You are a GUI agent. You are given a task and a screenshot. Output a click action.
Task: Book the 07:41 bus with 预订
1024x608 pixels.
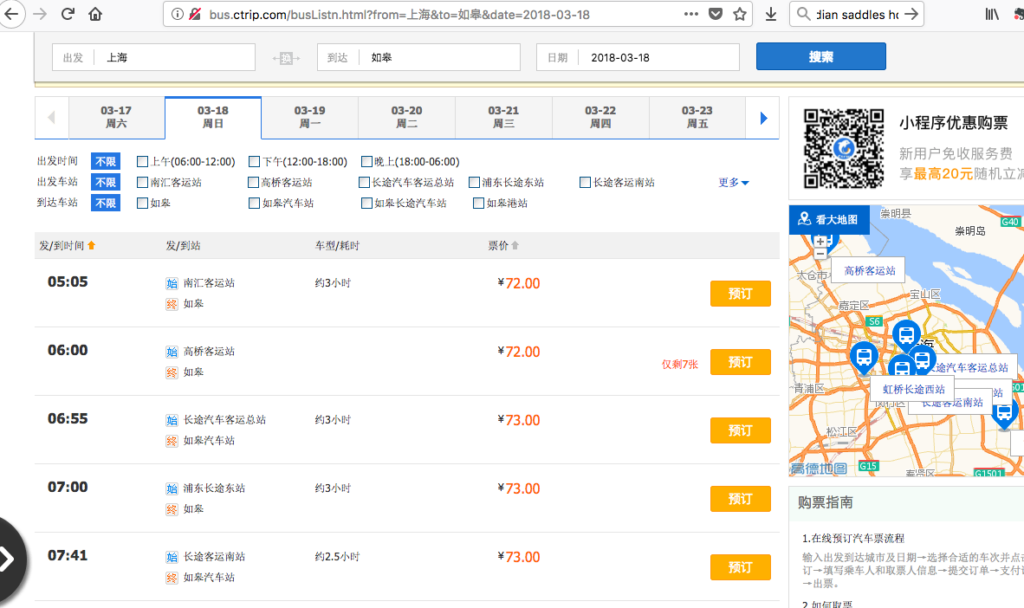pos(740,568)
